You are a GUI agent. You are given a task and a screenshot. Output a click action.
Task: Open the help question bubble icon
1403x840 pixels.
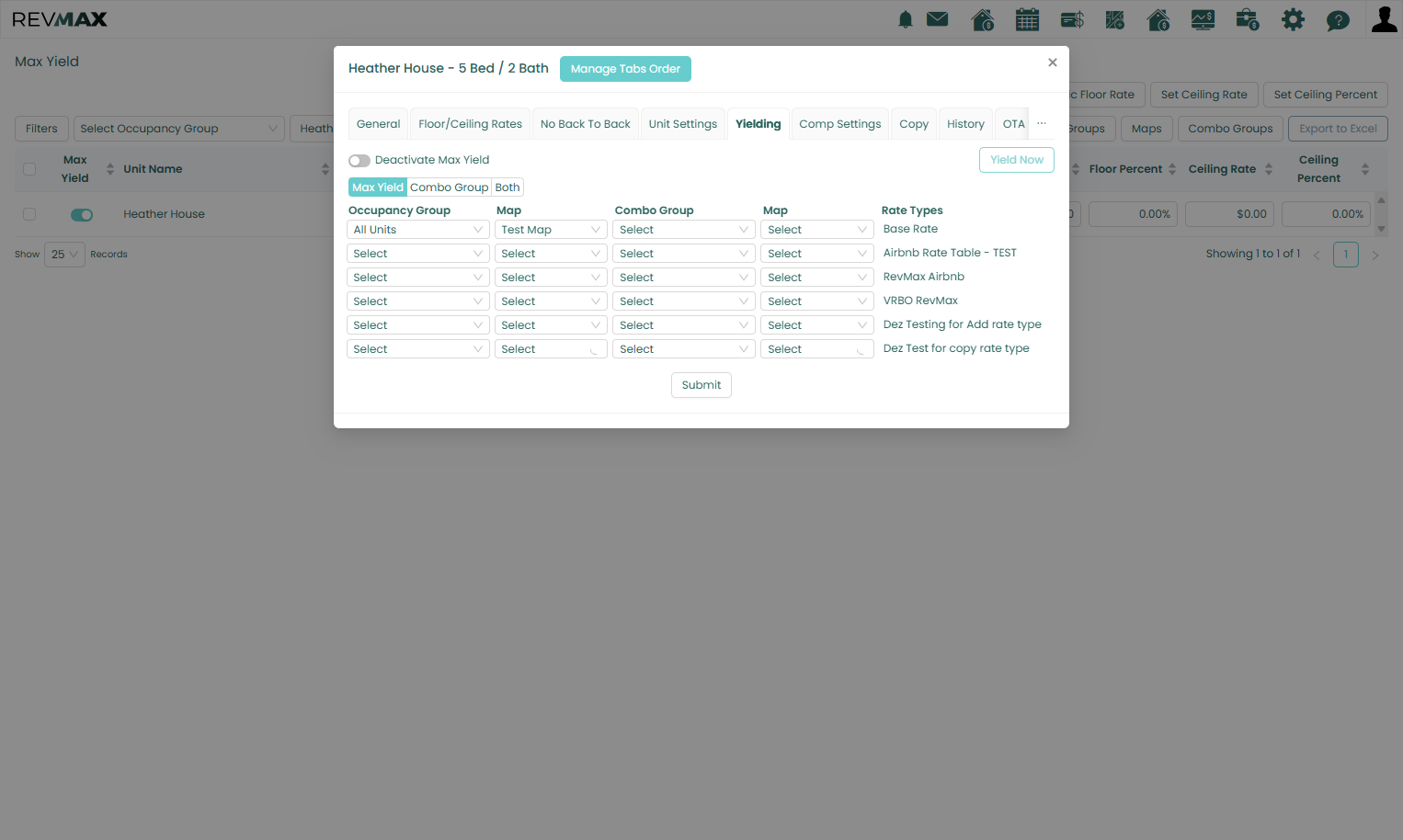click(1338, 20)
